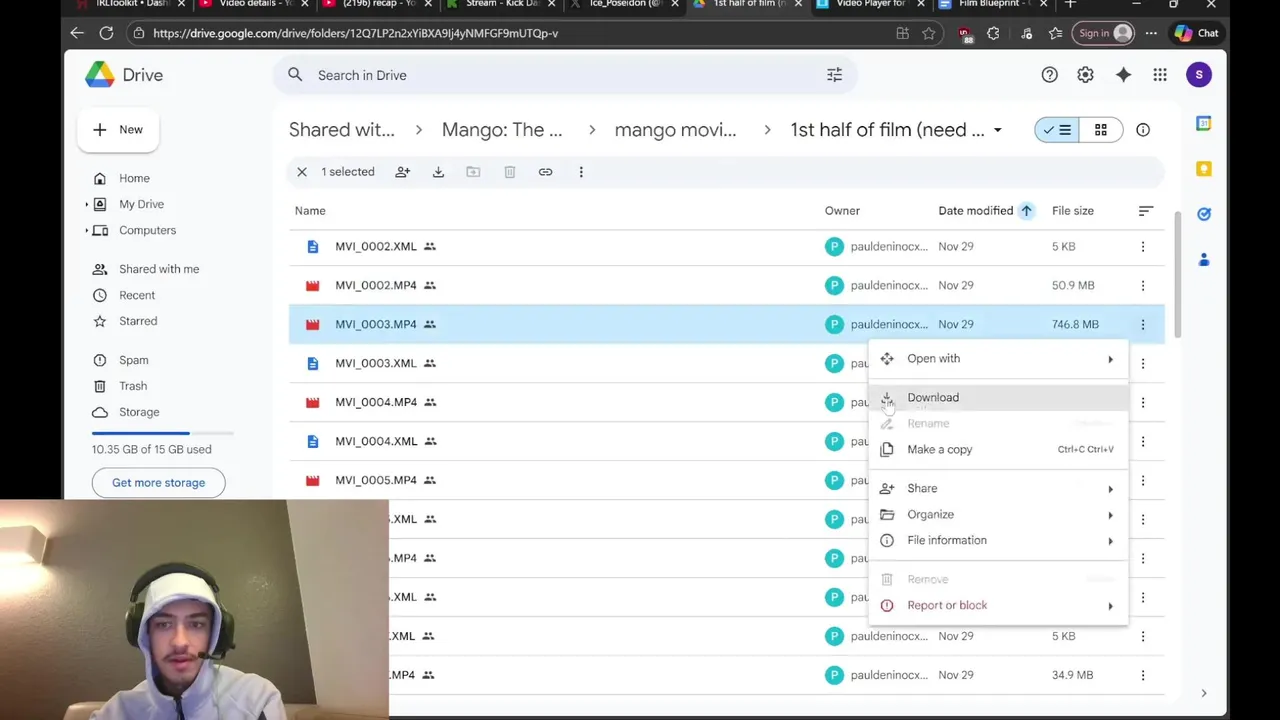The height and width of the screenshot is (720, 1280).
Task: Open more actions in selection toolbar
Action: [x=581, y=172]
